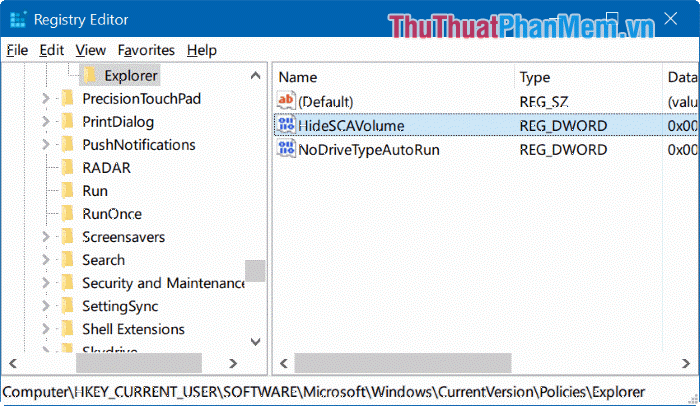The width and height of the screenshot is (700, 406).
Task: Select the PrintDialog key label
Action: [118, 122]
